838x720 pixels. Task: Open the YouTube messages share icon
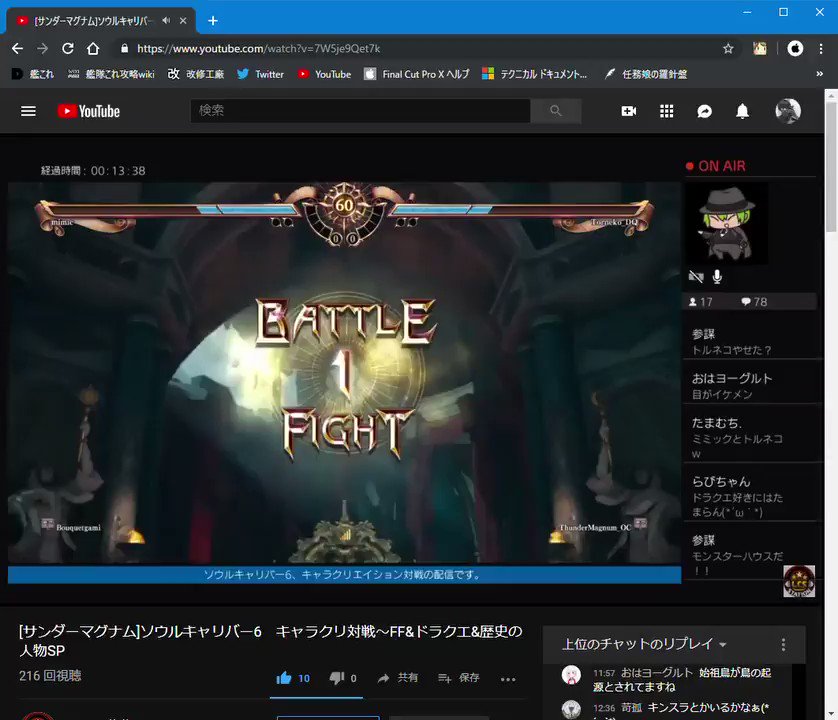click(x=704, y=111)
